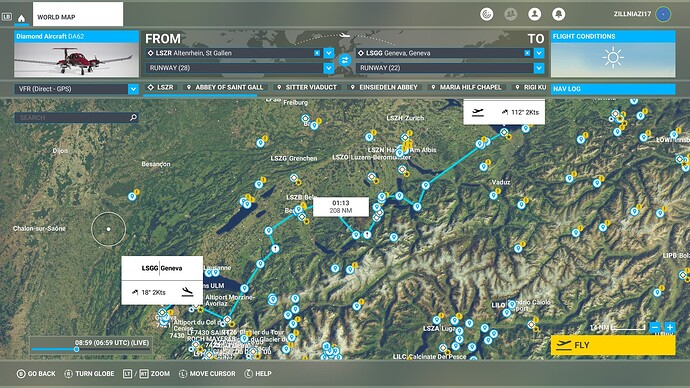Open the profile person icon
The image size is (690, 388).
click(x=535, y=15)
